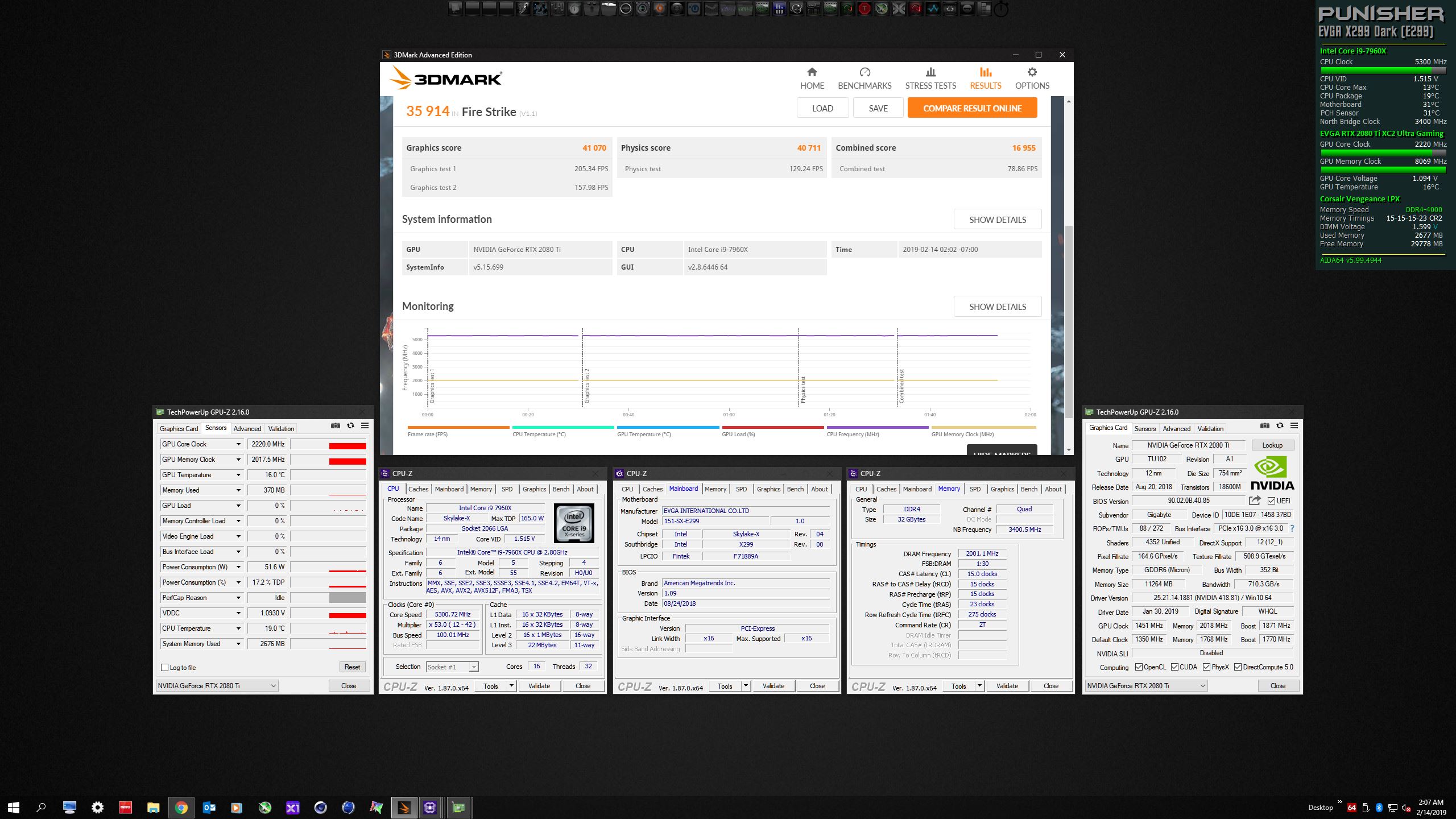Click GPU-Z screenshot camera icon in Sensors window
Viewport: 1456px width, 819px height.
tap(336, 425)
